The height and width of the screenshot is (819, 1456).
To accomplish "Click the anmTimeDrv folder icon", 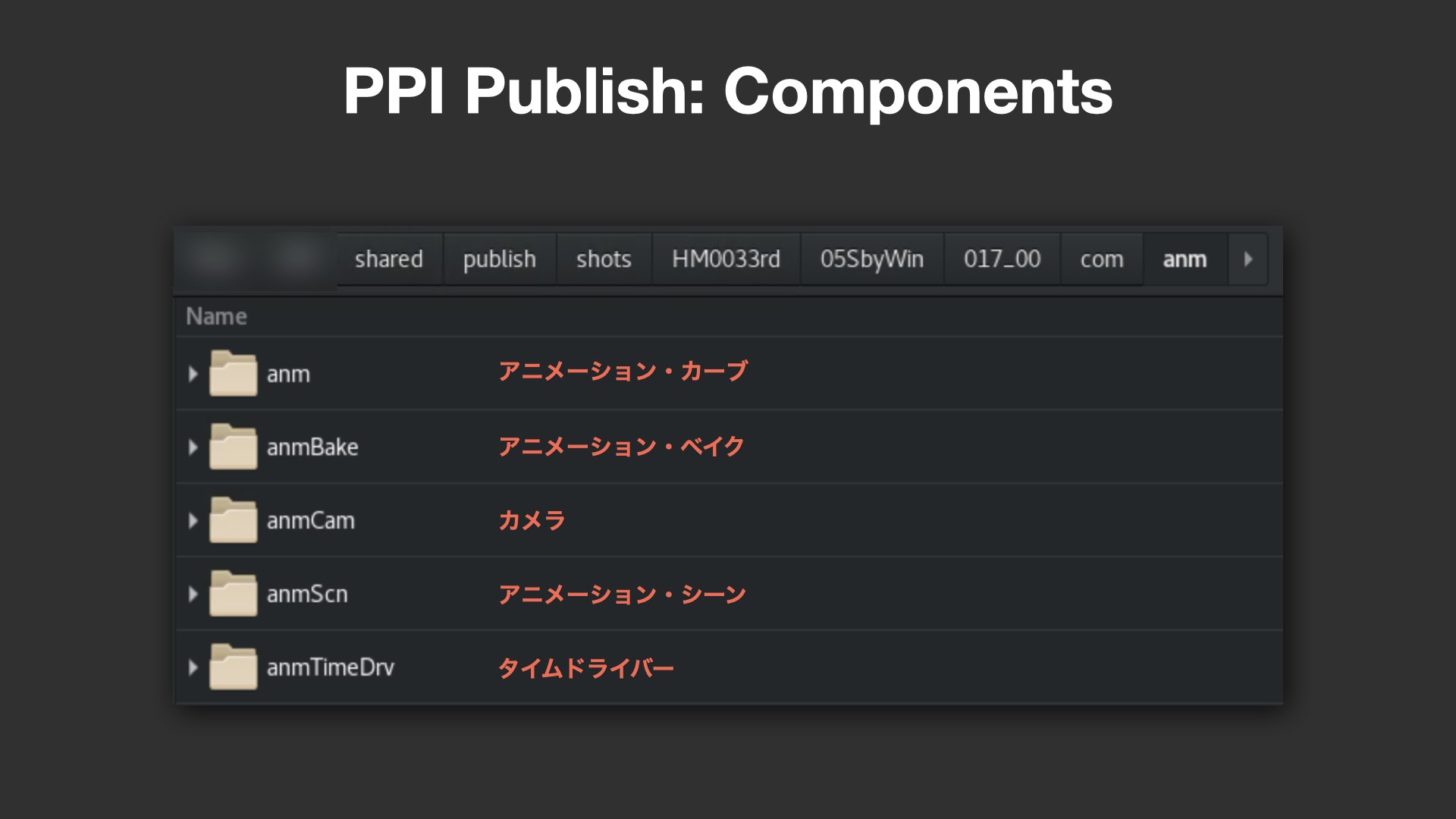I will [234, 667].
